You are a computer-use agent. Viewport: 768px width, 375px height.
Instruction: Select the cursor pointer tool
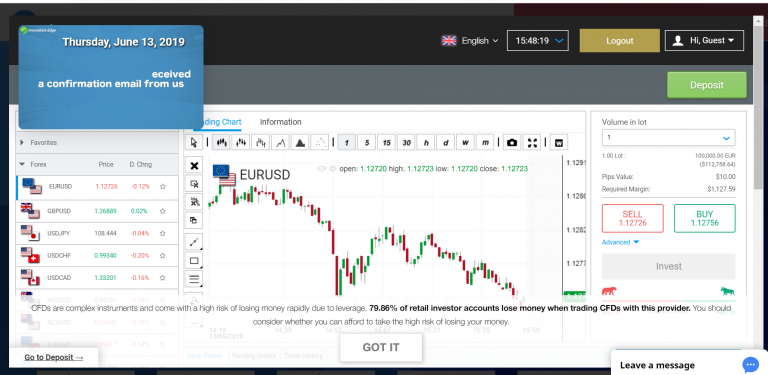click(194, 142)
